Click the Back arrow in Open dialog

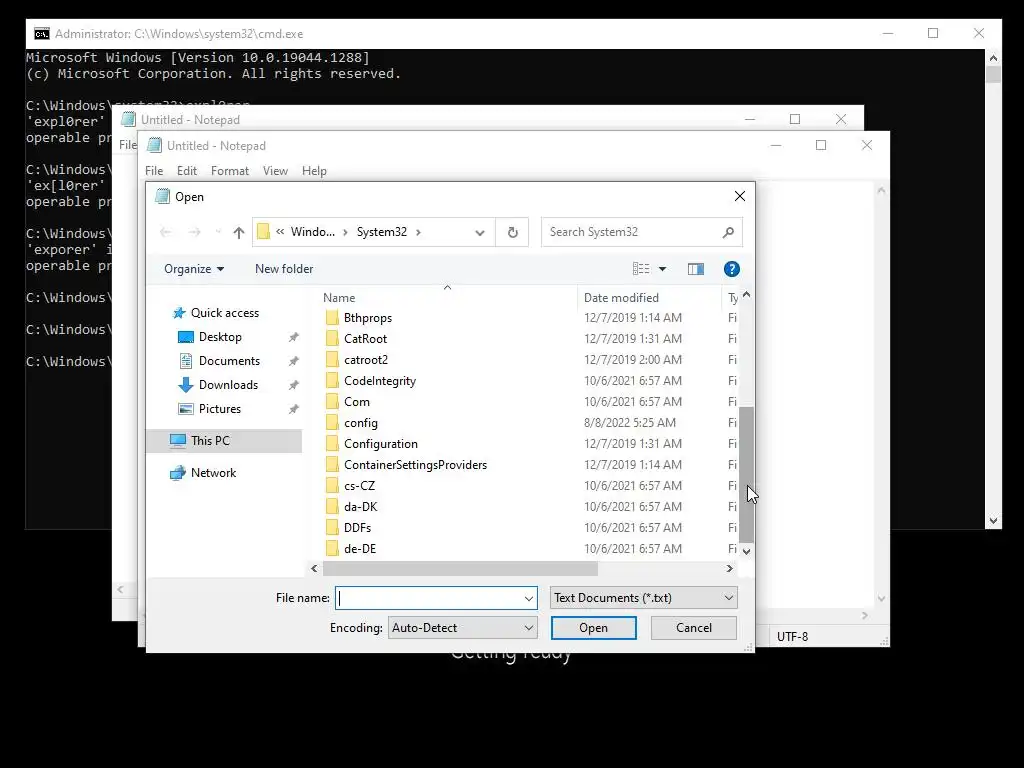(x=166, y=232)
